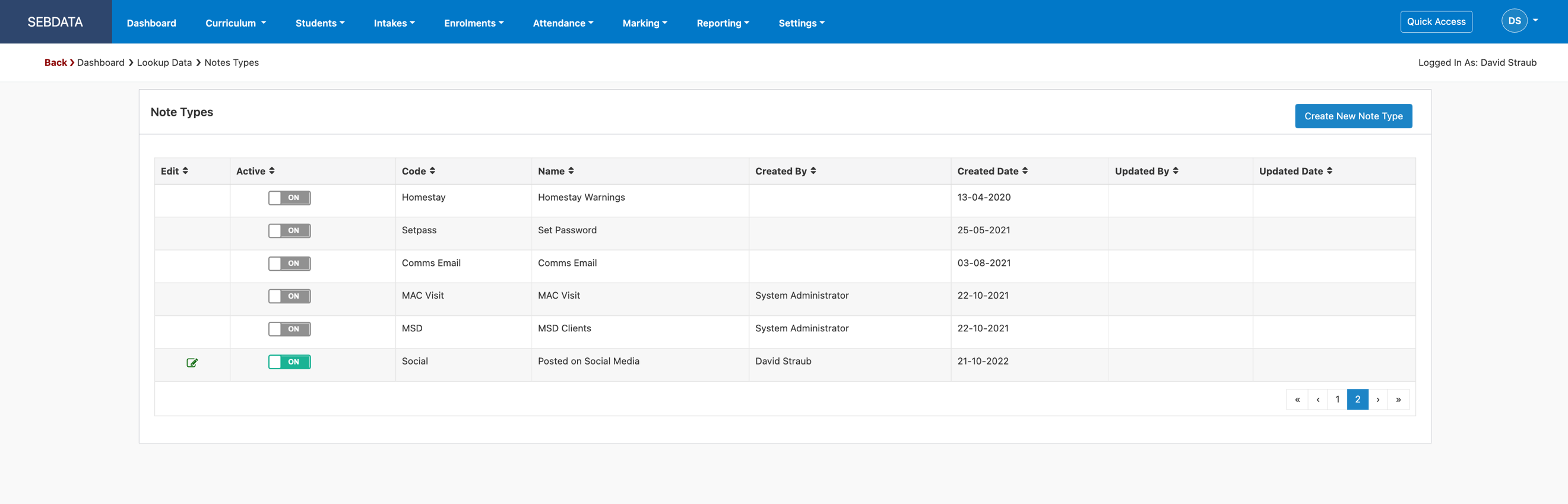Sort table by Created Date arrows

pos(1025,171)
